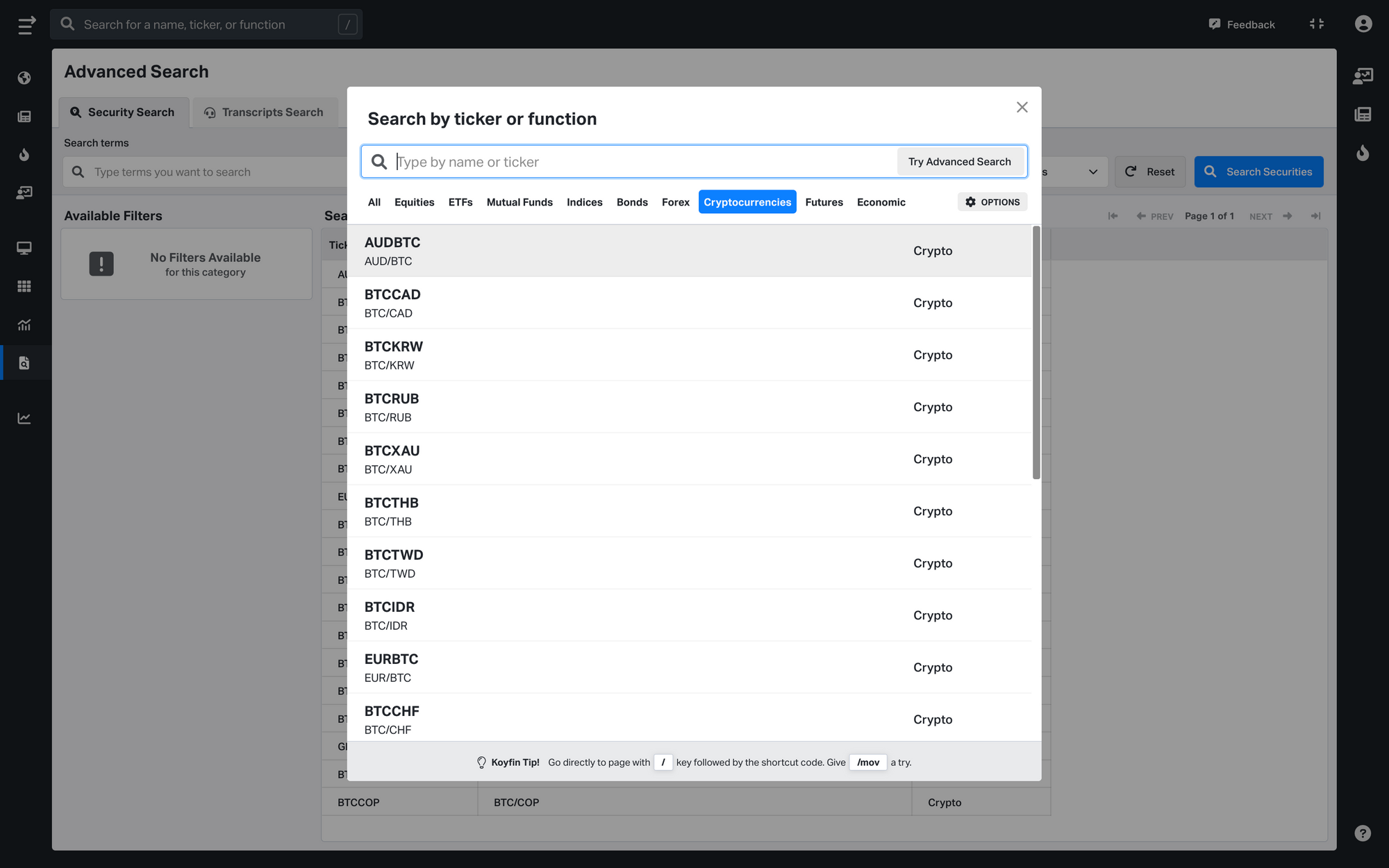Expand the search filter dropdown arrow
Viewport: 1389px width, 868px height.
point(1093,171)
